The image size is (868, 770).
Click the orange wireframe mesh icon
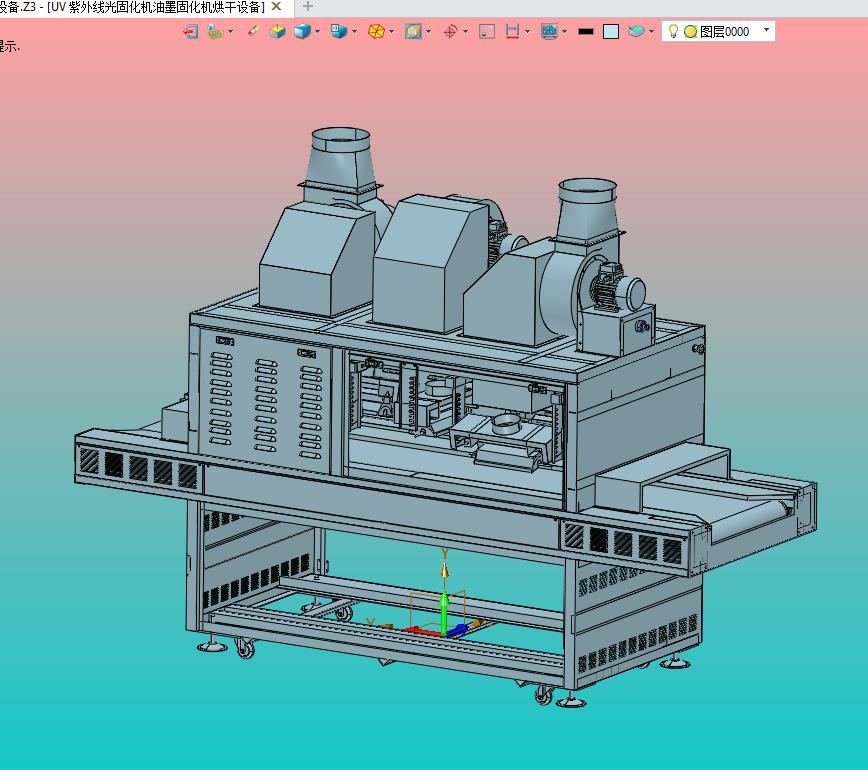point(376,32)
